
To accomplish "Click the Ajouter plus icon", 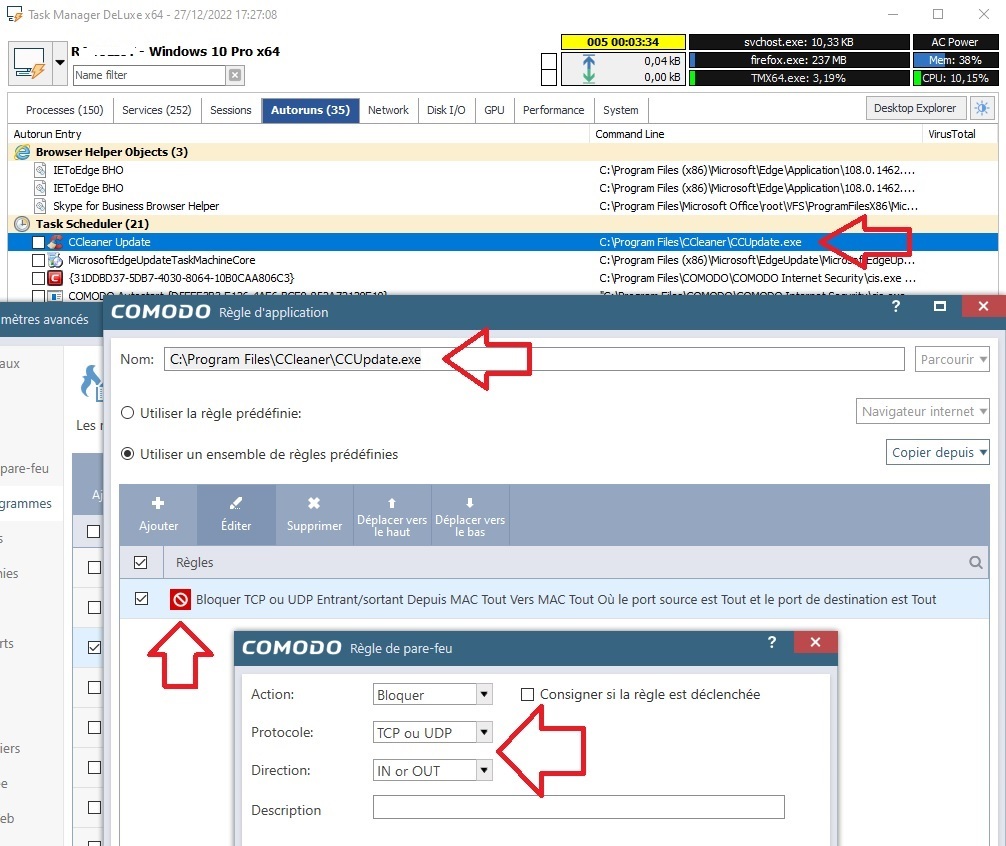I will [158, 503].
